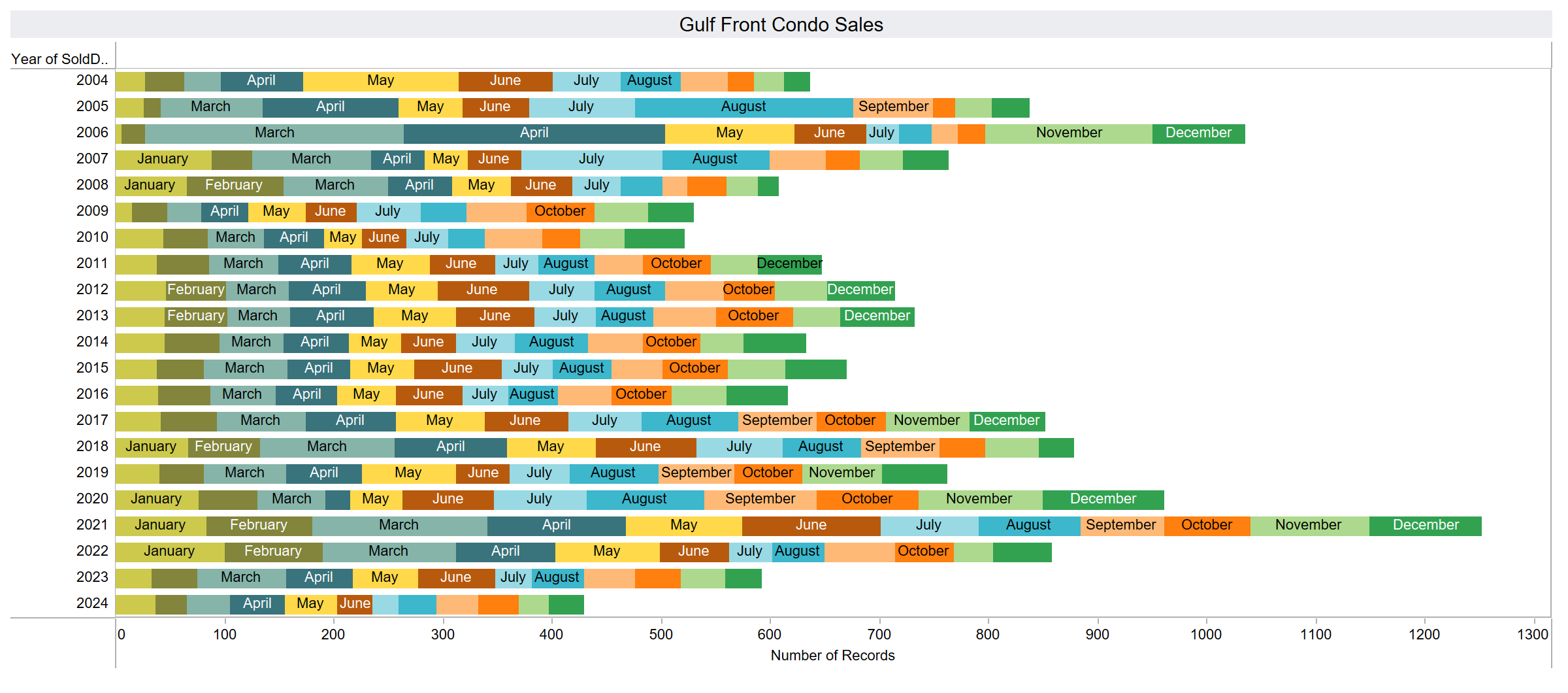Click the Number of Records axis title
The height and width of the screenshot is (693, 1568).
(832, 656)
